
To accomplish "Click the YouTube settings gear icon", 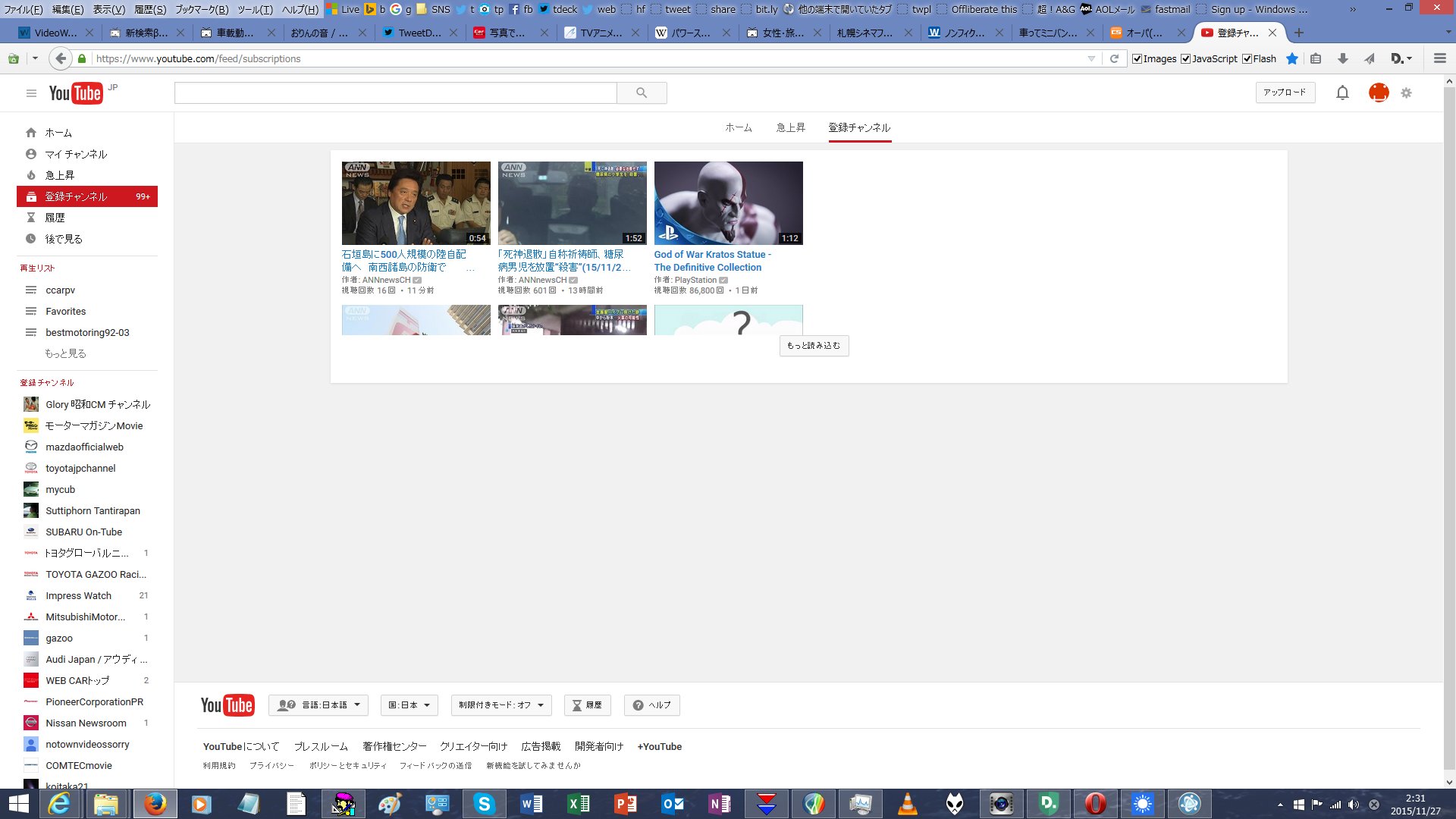I will pos(1406,93).
